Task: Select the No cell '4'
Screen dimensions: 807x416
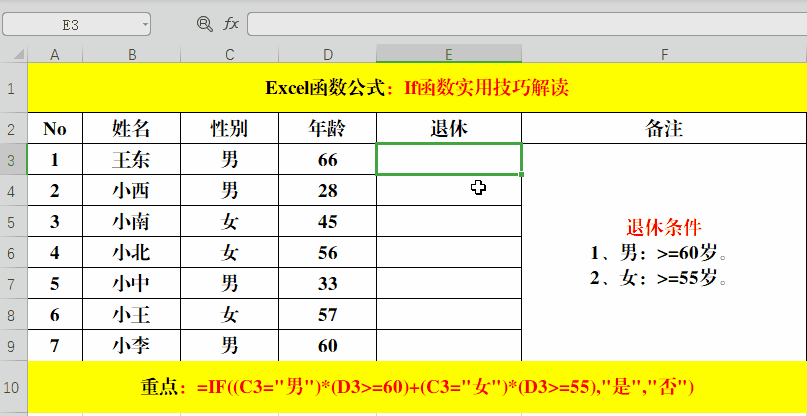Action: 55,252
